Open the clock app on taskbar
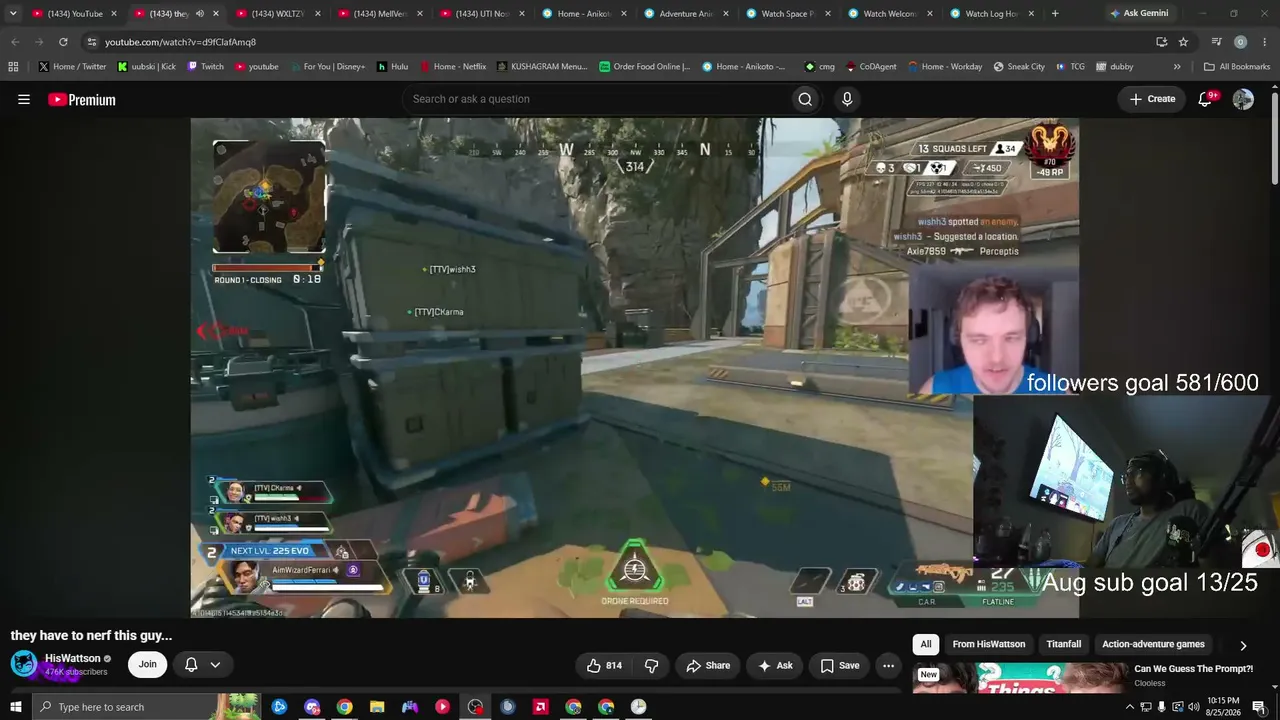 click(638, 707)
